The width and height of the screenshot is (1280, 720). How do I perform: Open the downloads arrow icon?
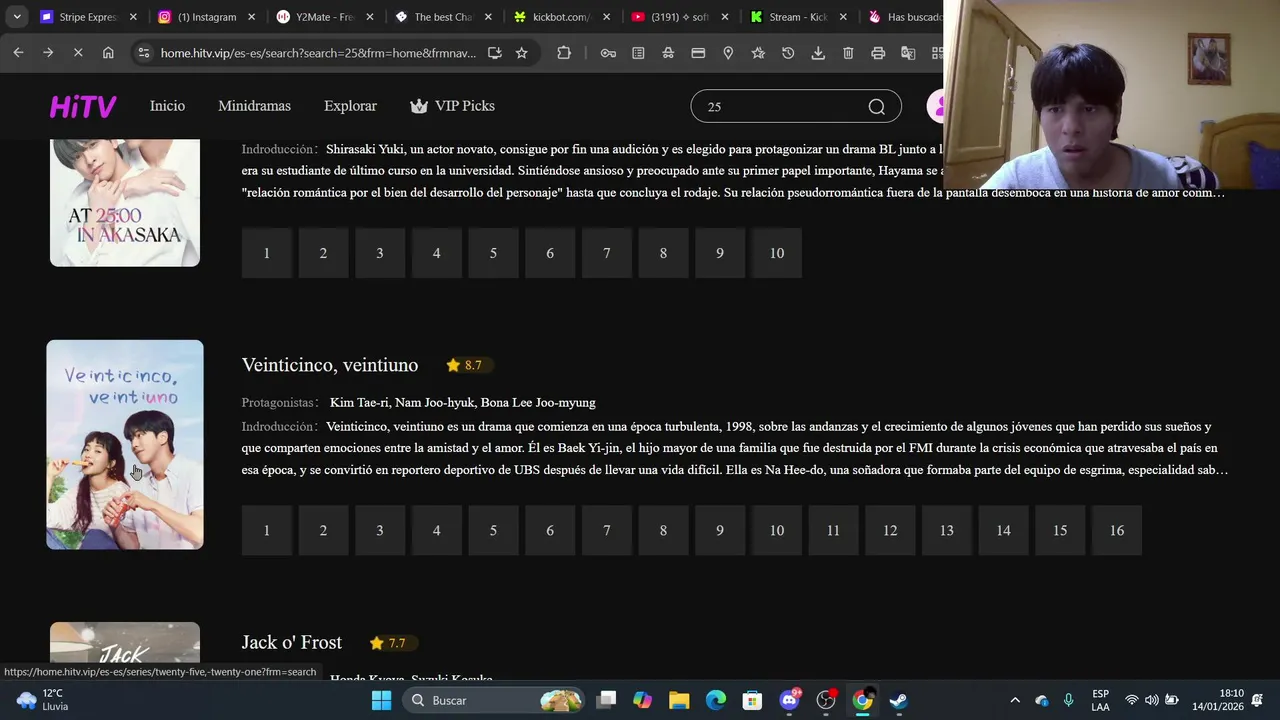[818, 53]
